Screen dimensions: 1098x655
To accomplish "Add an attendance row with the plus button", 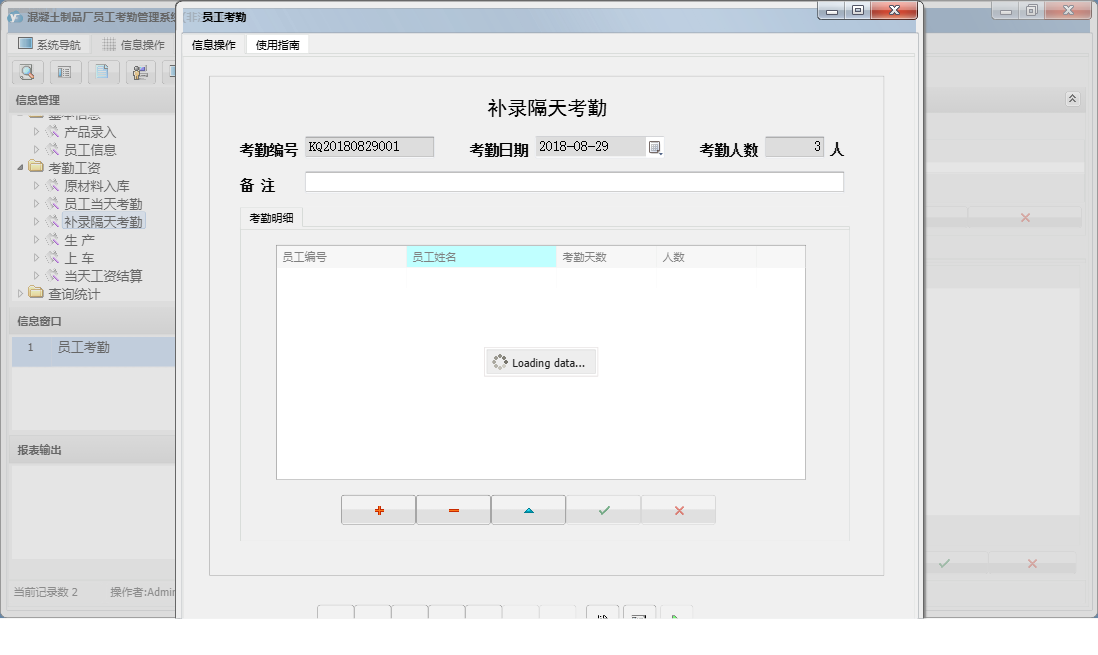I will point(378,510).
